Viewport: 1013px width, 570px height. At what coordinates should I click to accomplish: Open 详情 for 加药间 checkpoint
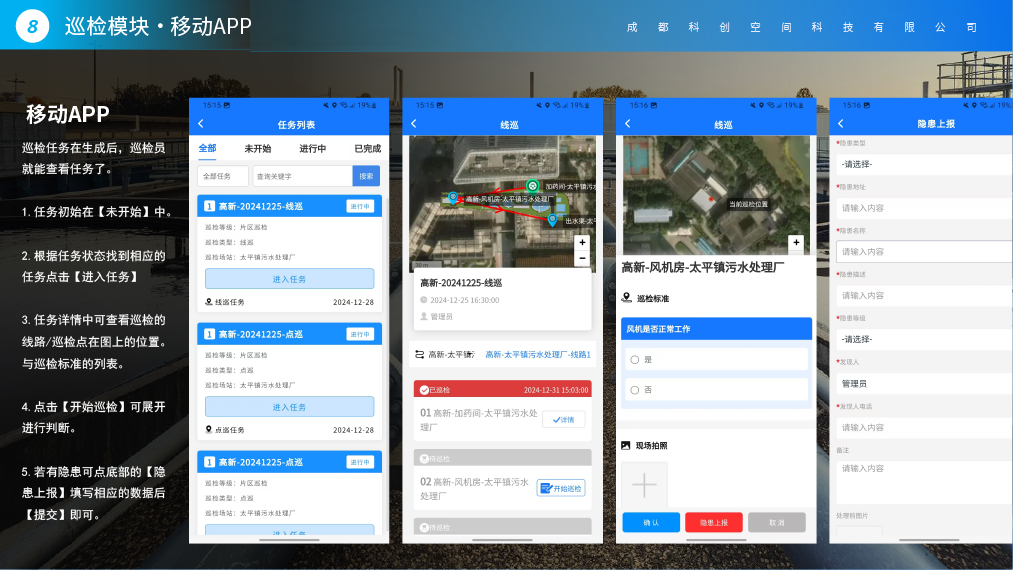(x=563, y=420)
